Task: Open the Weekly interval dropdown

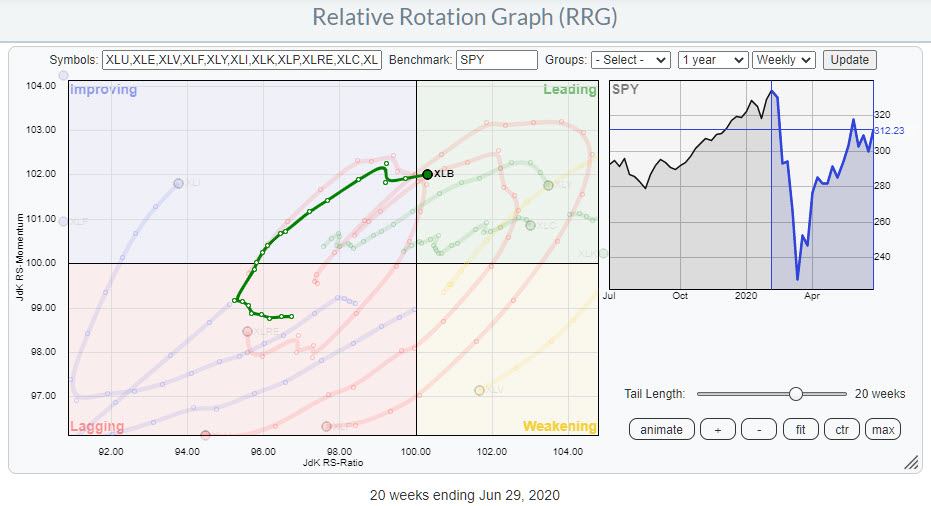Action: click(x=784, y=60)
